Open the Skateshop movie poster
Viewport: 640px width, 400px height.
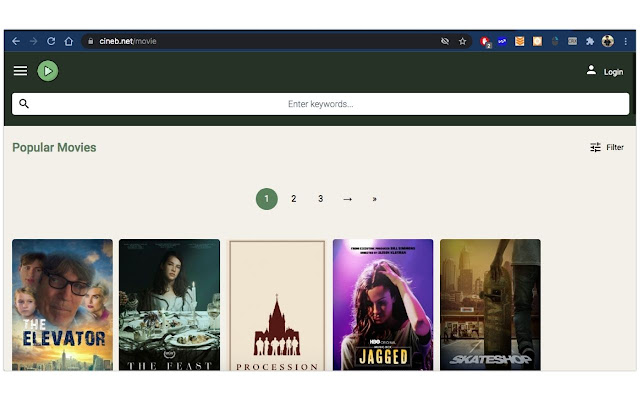490,305
